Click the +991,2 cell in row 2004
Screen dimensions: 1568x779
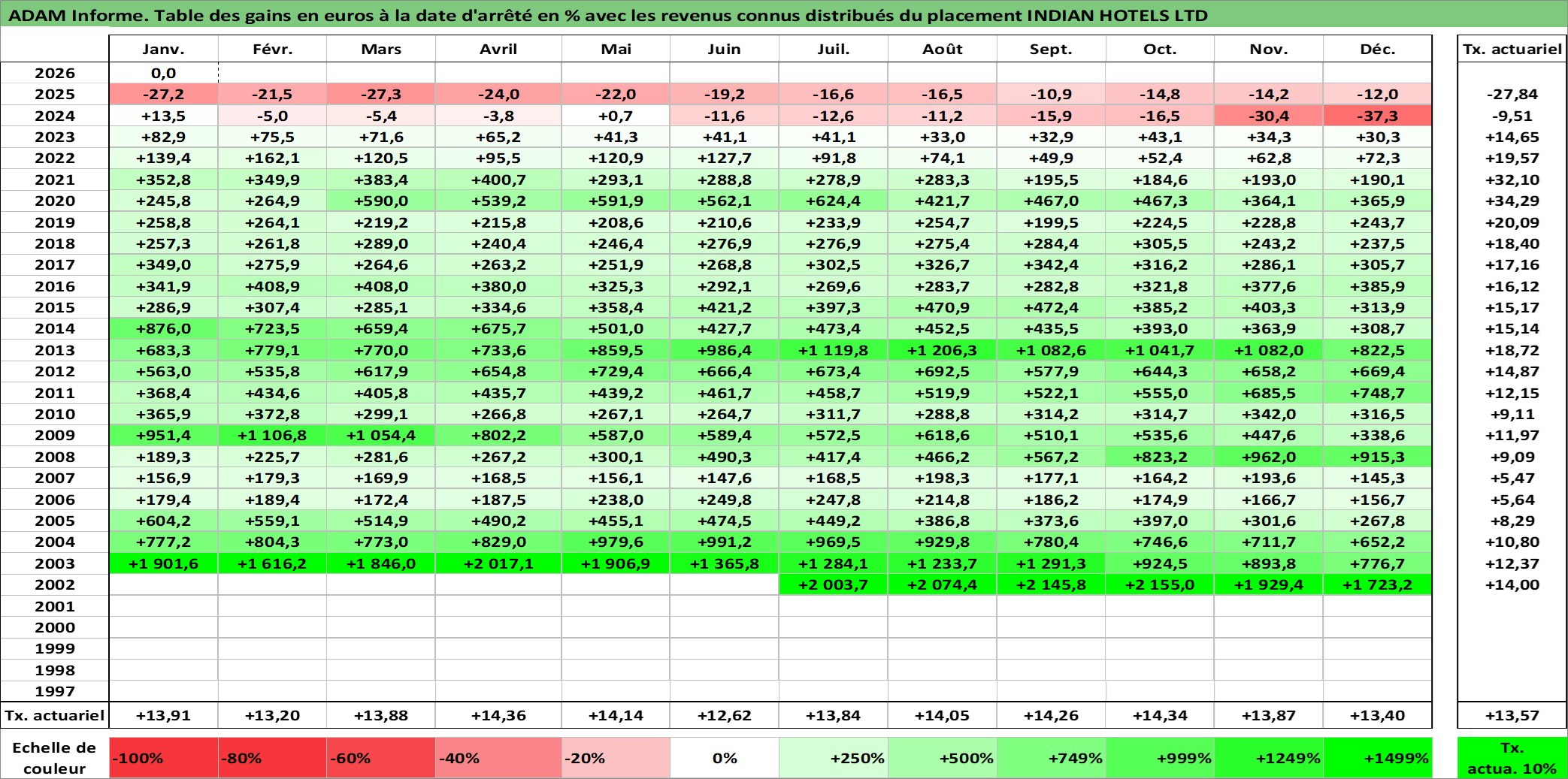(724, 542)
